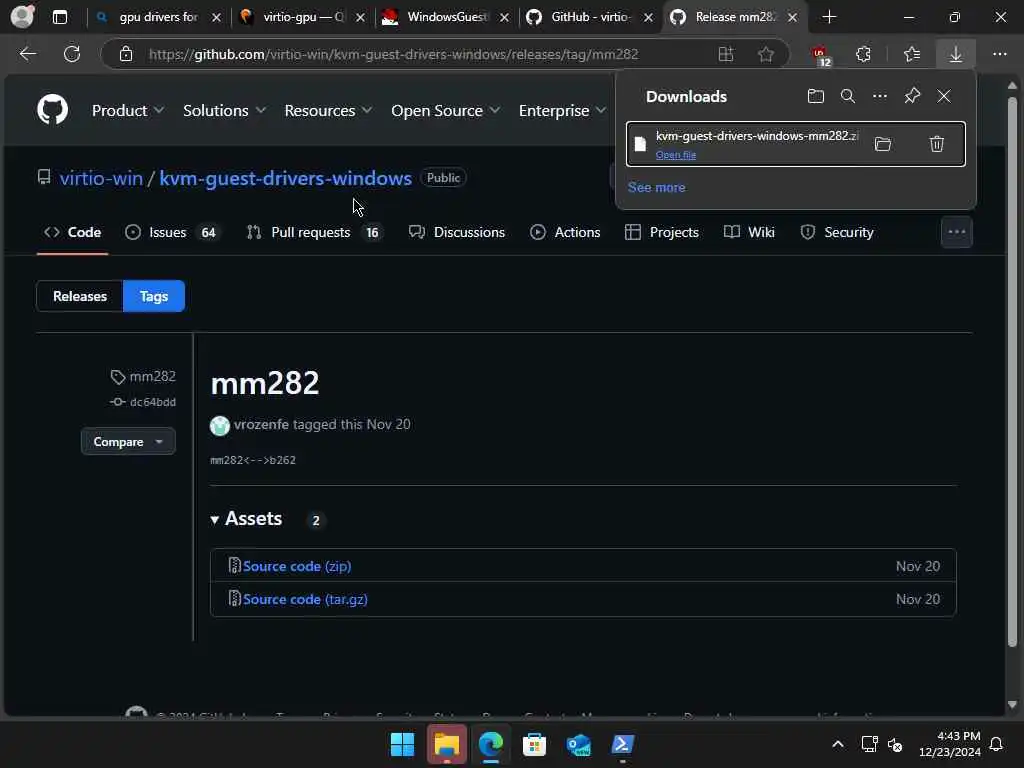Reload the page with the refresh icon
This screenshot has width=1024, height=768.
coord(72,54)
